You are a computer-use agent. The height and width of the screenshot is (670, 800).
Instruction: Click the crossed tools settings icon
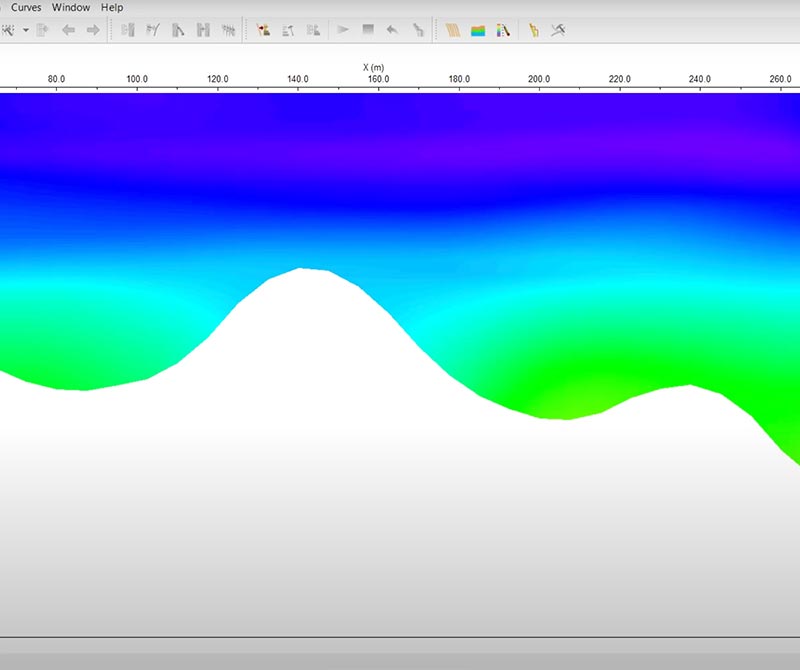click(558, 30)
